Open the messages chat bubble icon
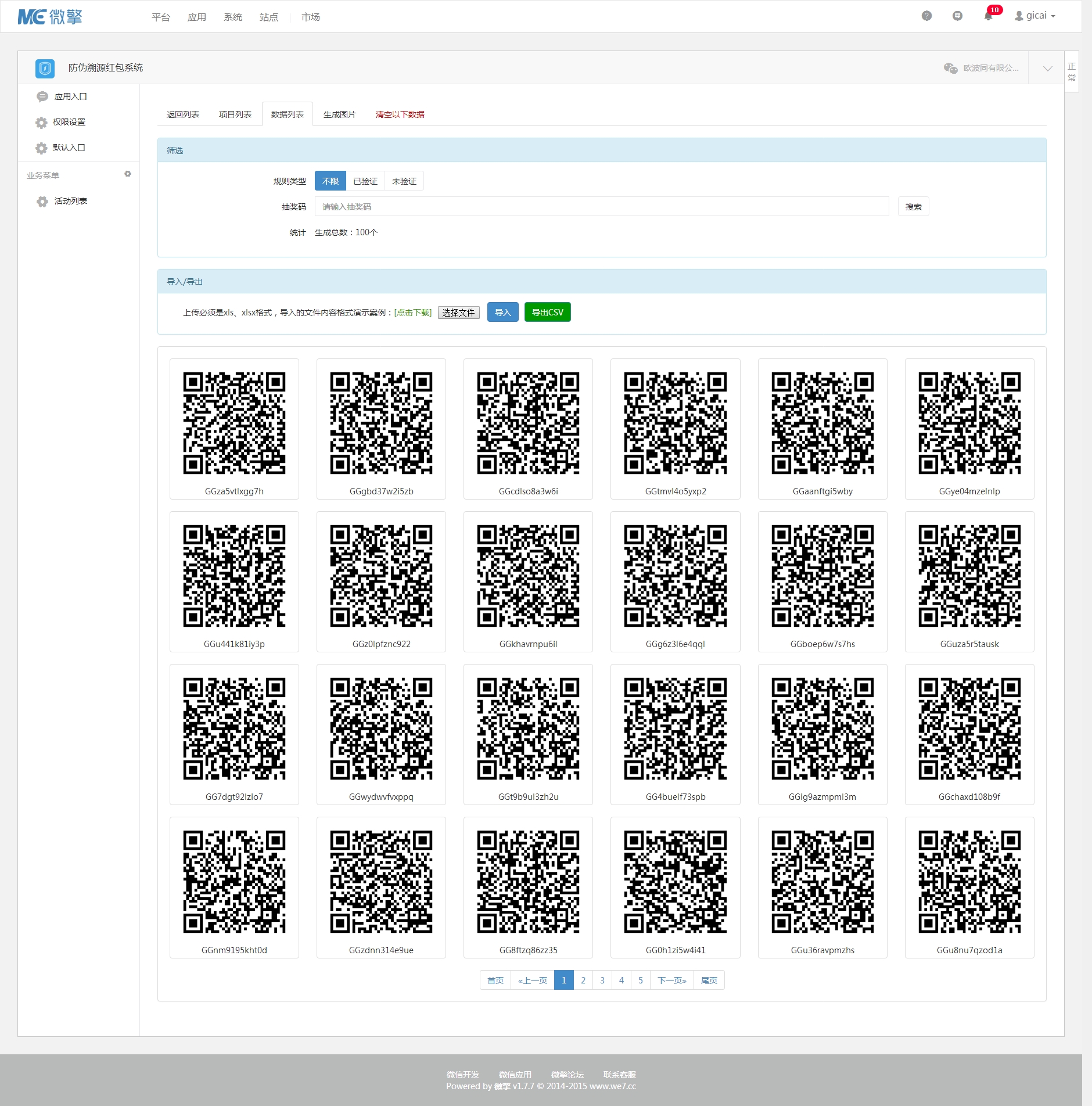 (x=957, y=16)
